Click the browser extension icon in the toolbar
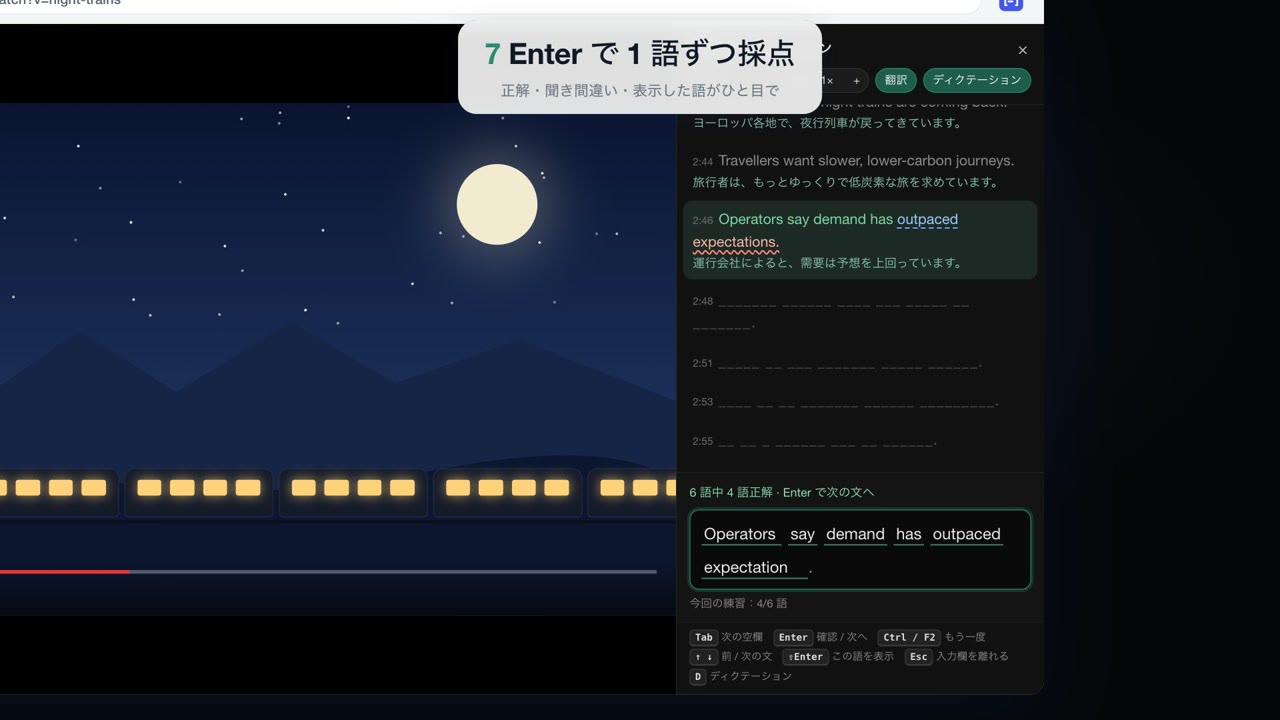The image size is (1280, 720). pos(1011,3)
